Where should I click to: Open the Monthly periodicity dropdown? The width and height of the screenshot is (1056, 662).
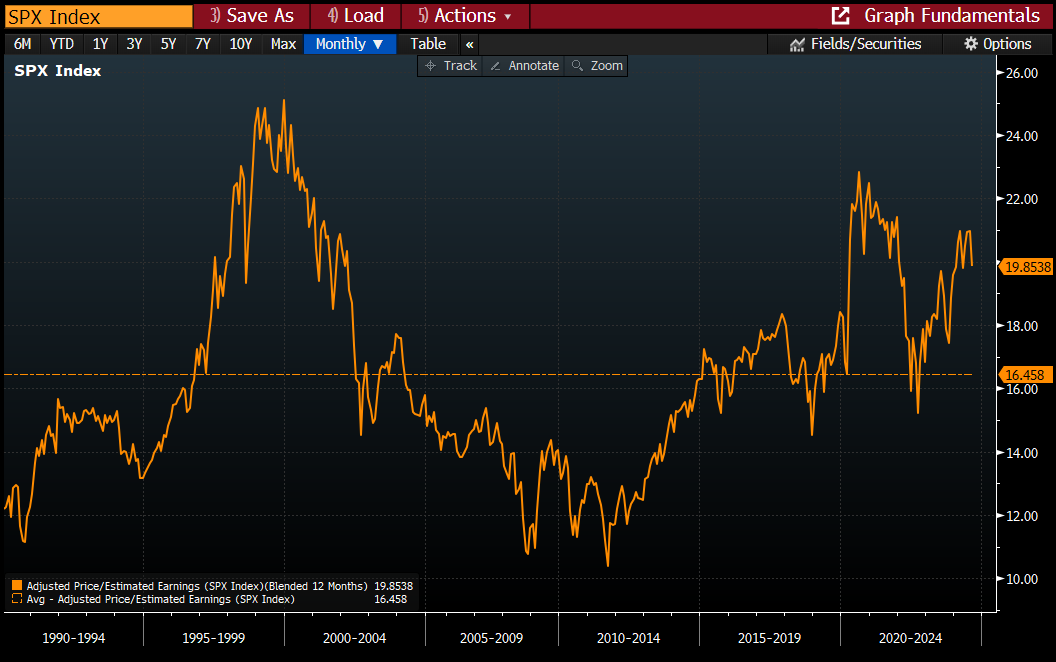point(350,44)
